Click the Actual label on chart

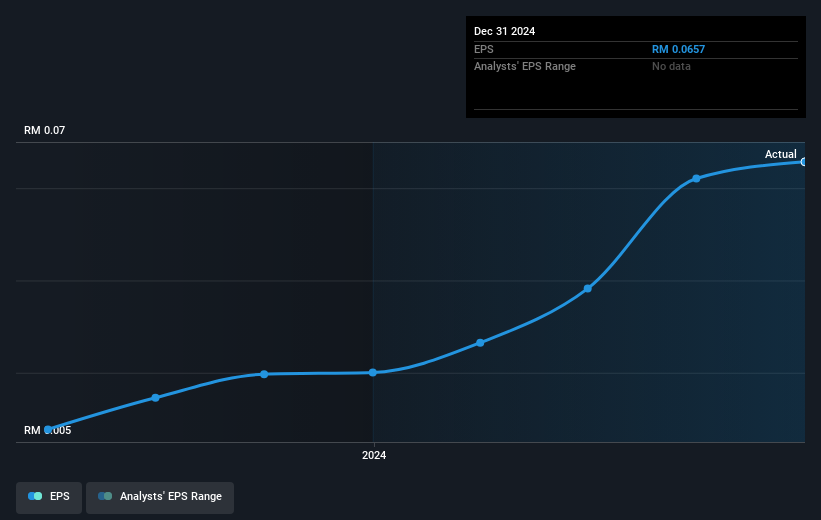(x=780, y=154)
